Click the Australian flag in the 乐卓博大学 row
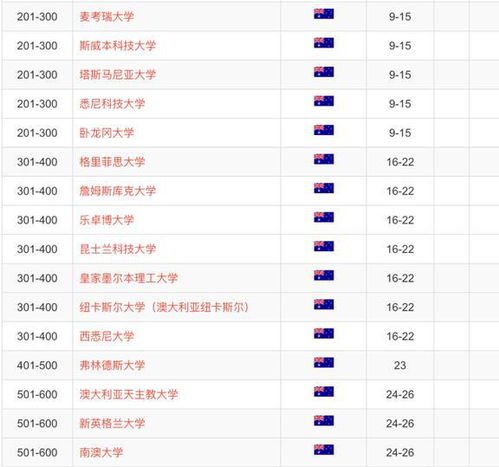The image size is (499, 467). 324,217
